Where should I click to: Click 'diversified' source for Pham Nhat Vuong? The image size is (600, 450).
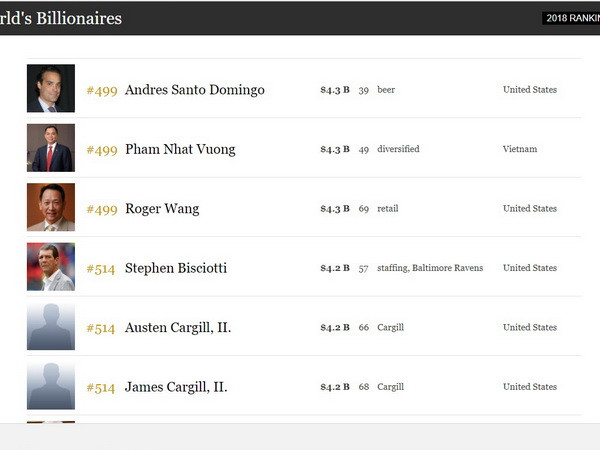[397, 149]
